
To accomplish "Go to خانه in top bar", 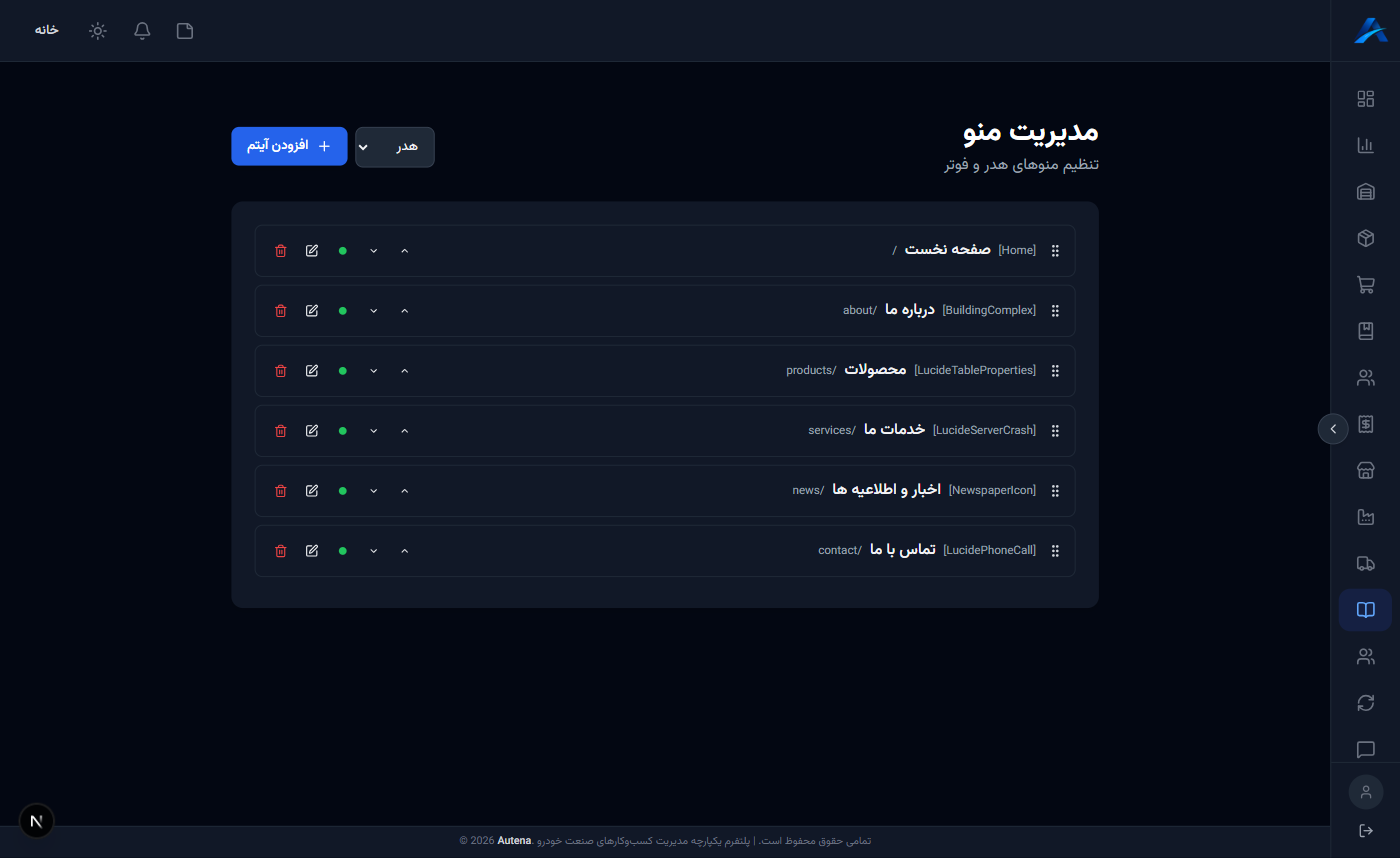I will tap(46, 30).
